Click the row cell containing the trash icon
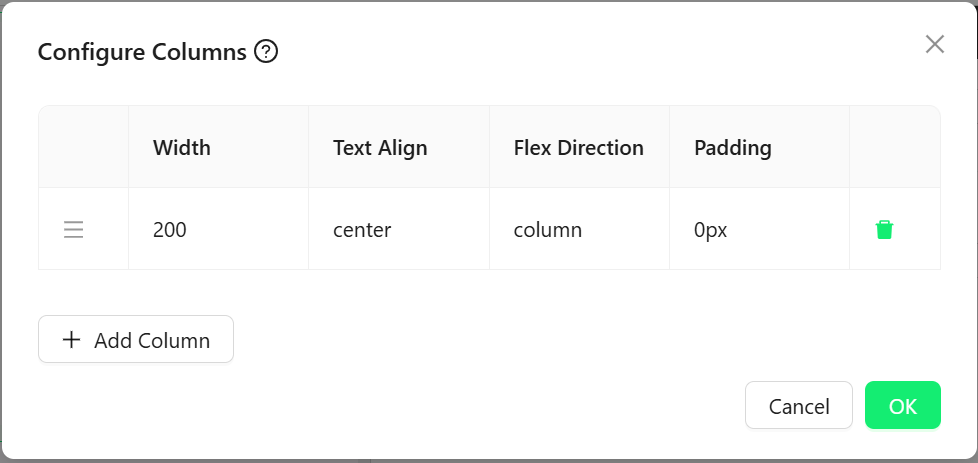 coord(895,230)
